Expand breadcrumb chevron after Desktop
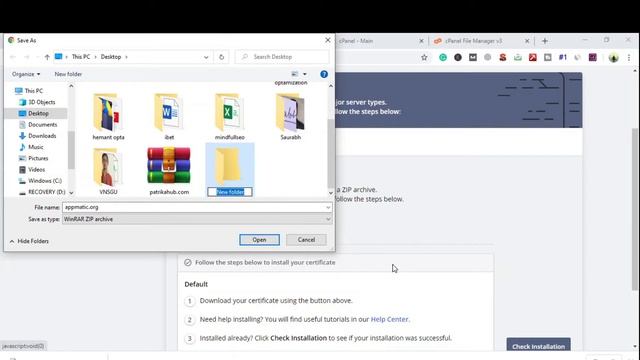Viewport: 640px width, 360px height. point(127,57)
